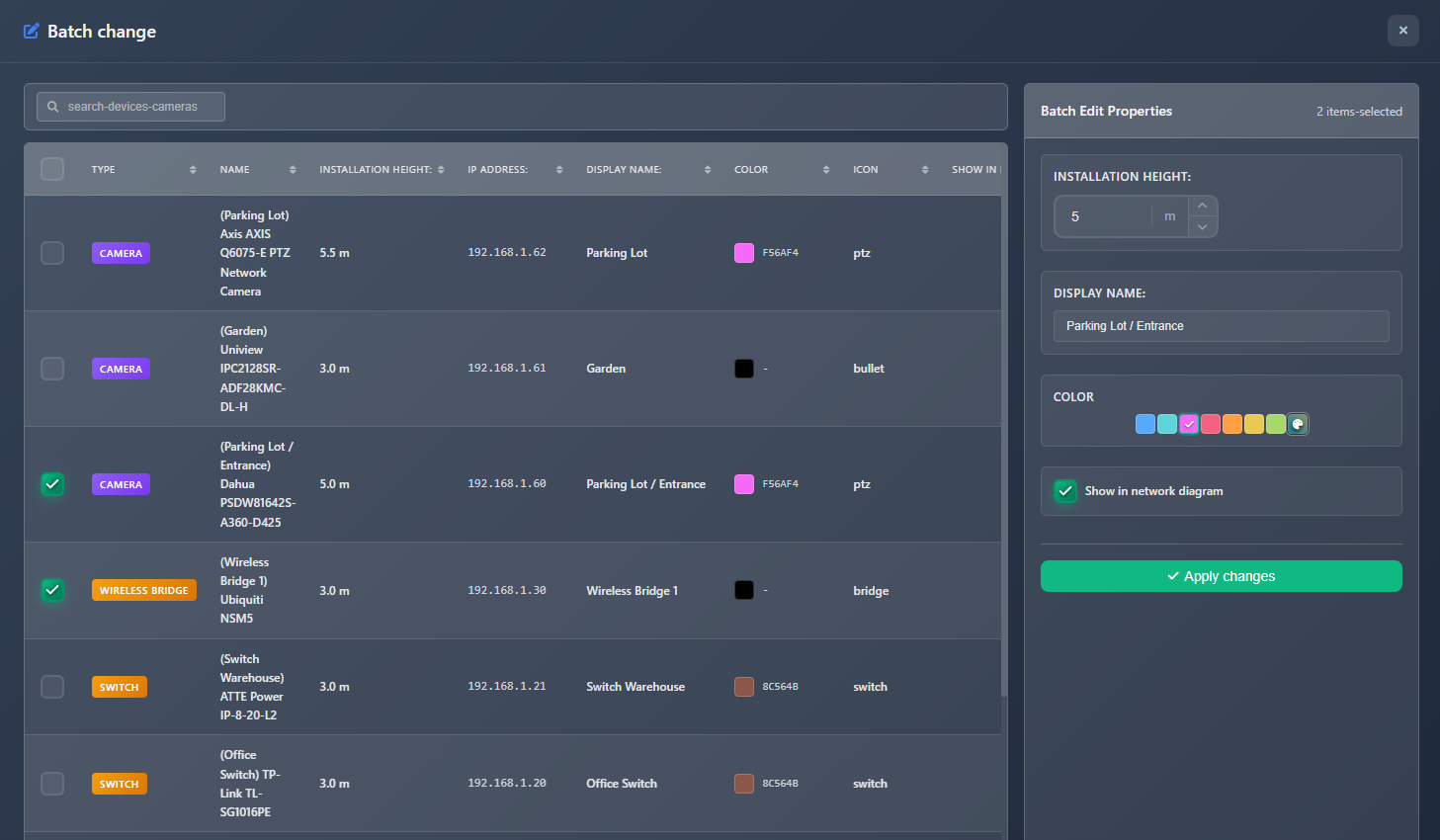The height and width of the screenshot is (840, 1440).
Task: Sort by the COLOR column sort icon
Action: pos(826,169)
